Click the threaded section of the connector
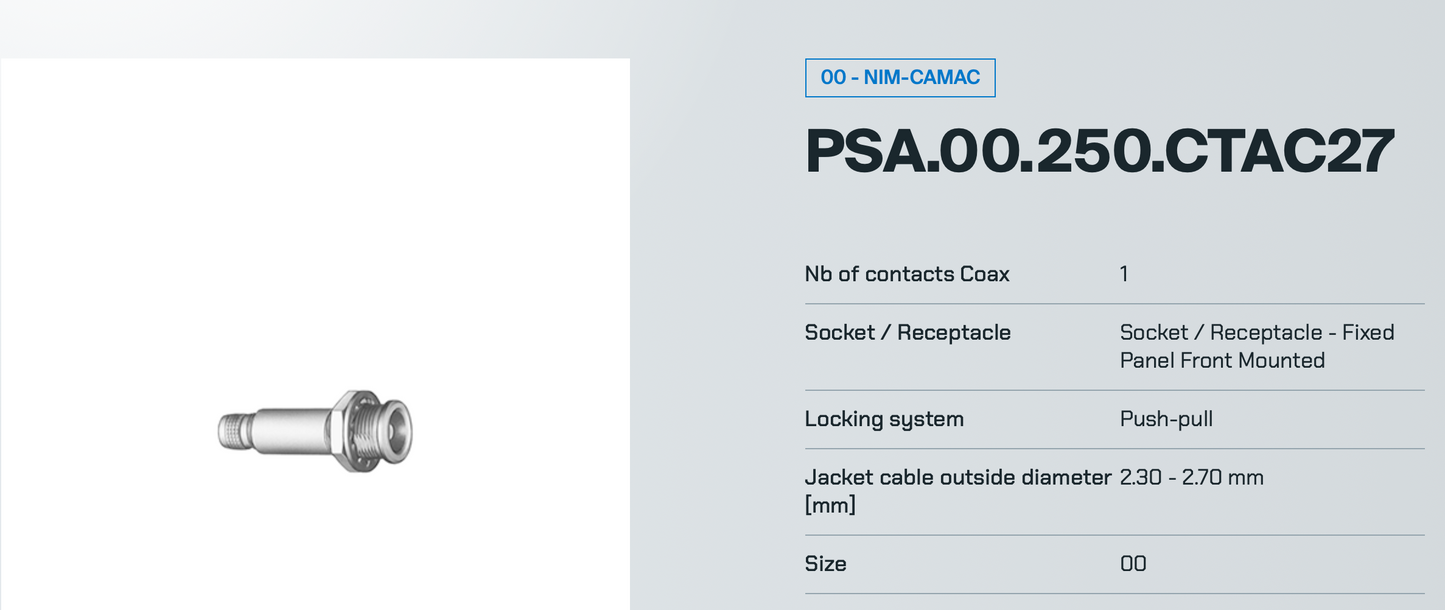The width and height of the screenshot is (1445, 610). tap(372, 428)
